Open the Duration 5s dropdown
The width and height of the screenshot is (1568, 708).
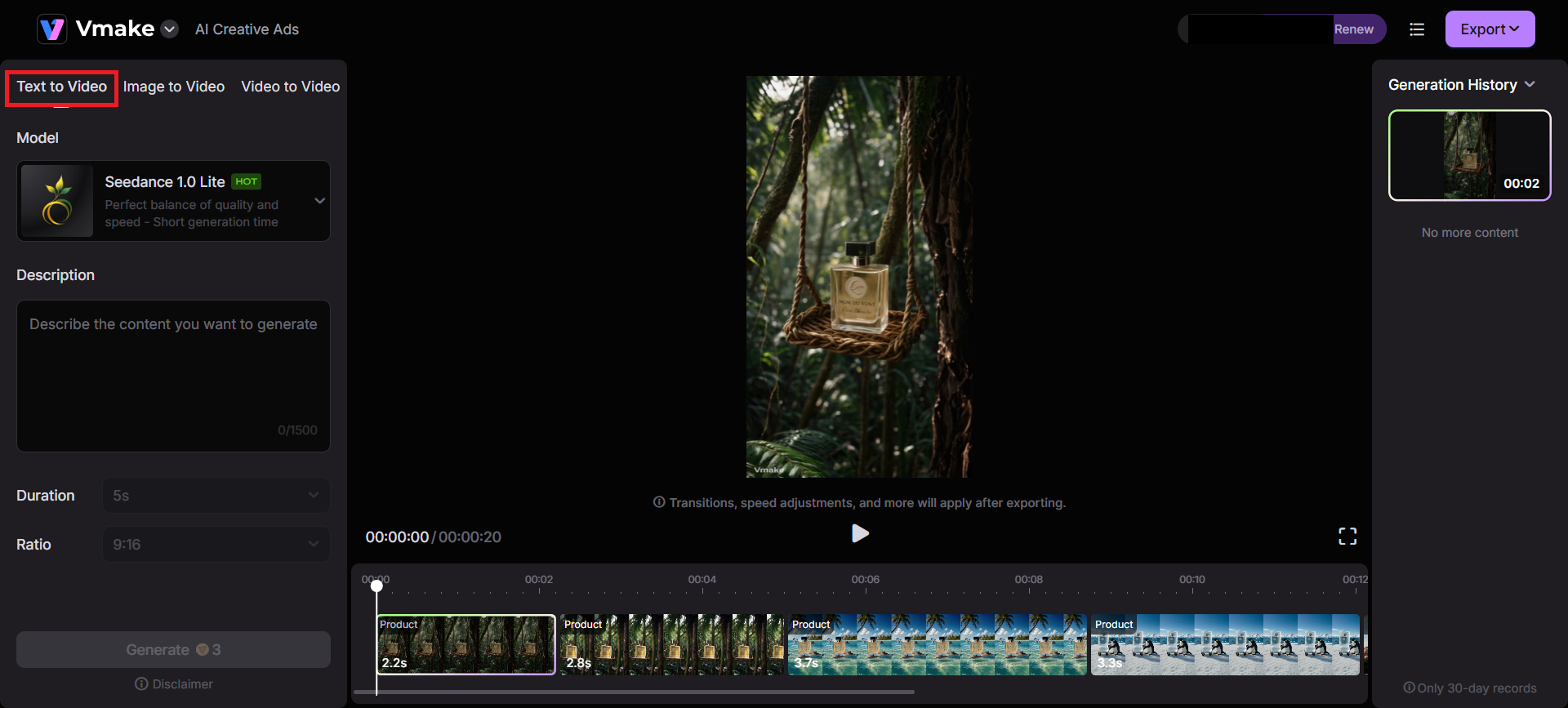click(x=216, y=496)
